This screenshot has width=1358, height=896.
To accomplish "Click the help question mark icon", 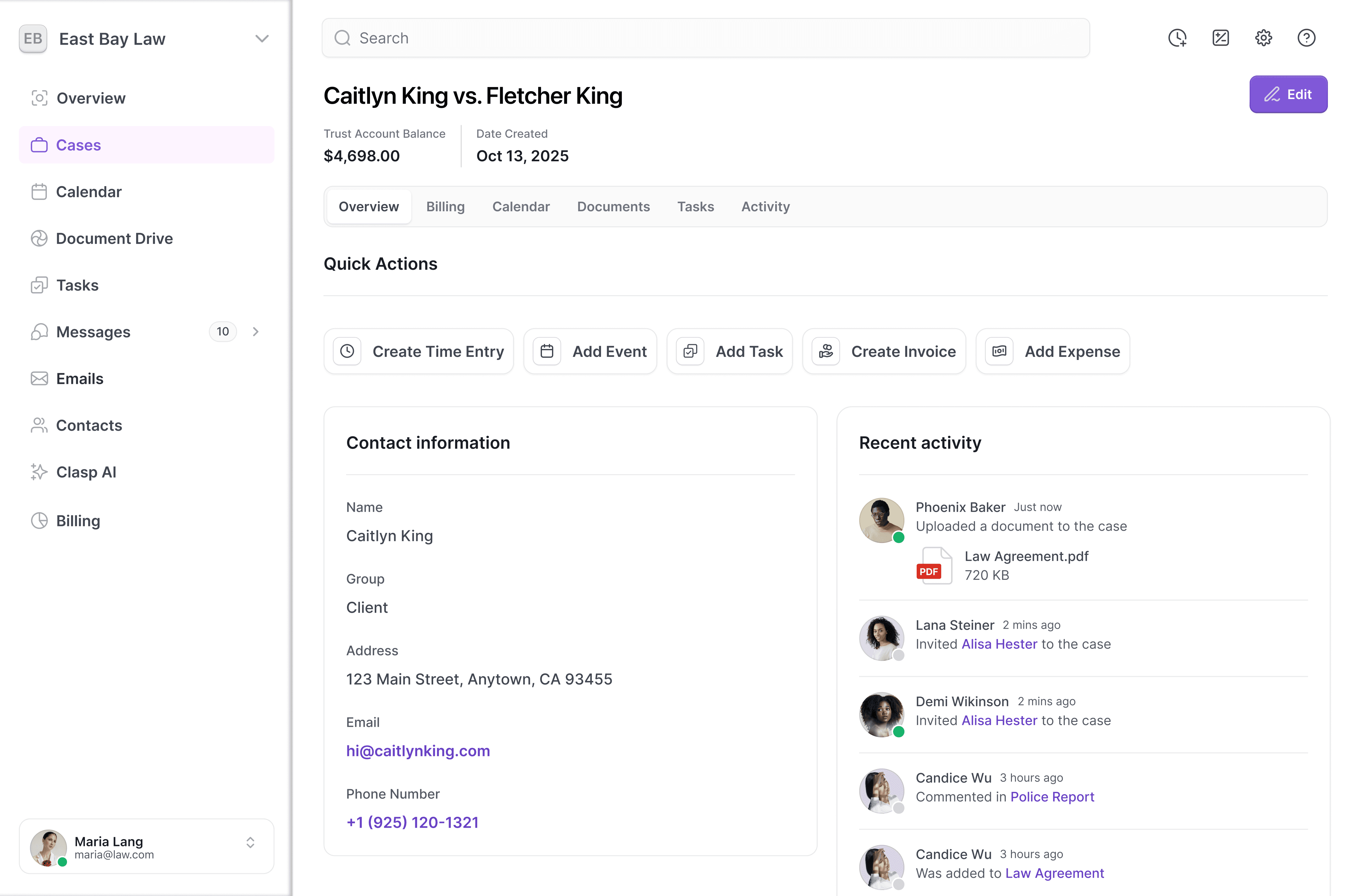I will (x=1306, y=38).
